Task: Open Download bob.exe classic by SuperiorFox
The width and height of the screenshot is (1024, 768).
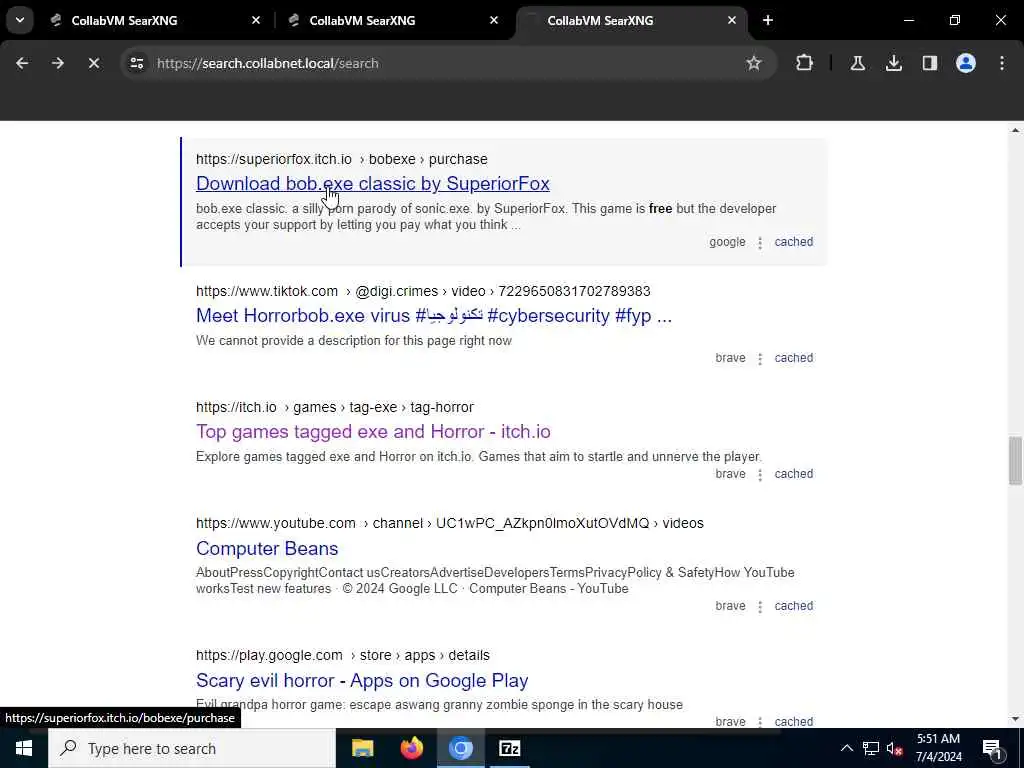Action: click(x=372, y=184)
